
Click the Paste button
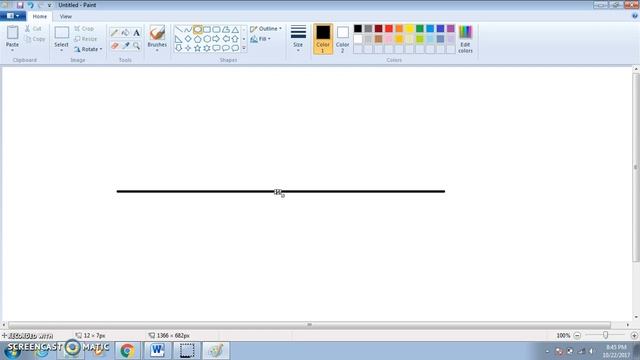tap(12, 36)
